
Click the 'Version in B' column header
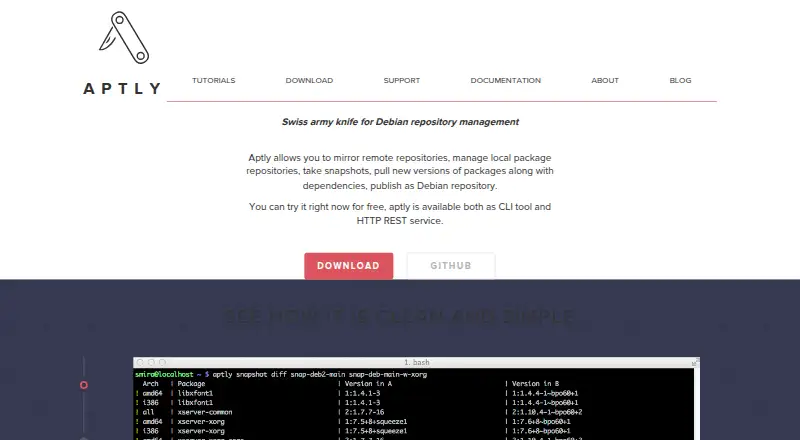[535, 383]
